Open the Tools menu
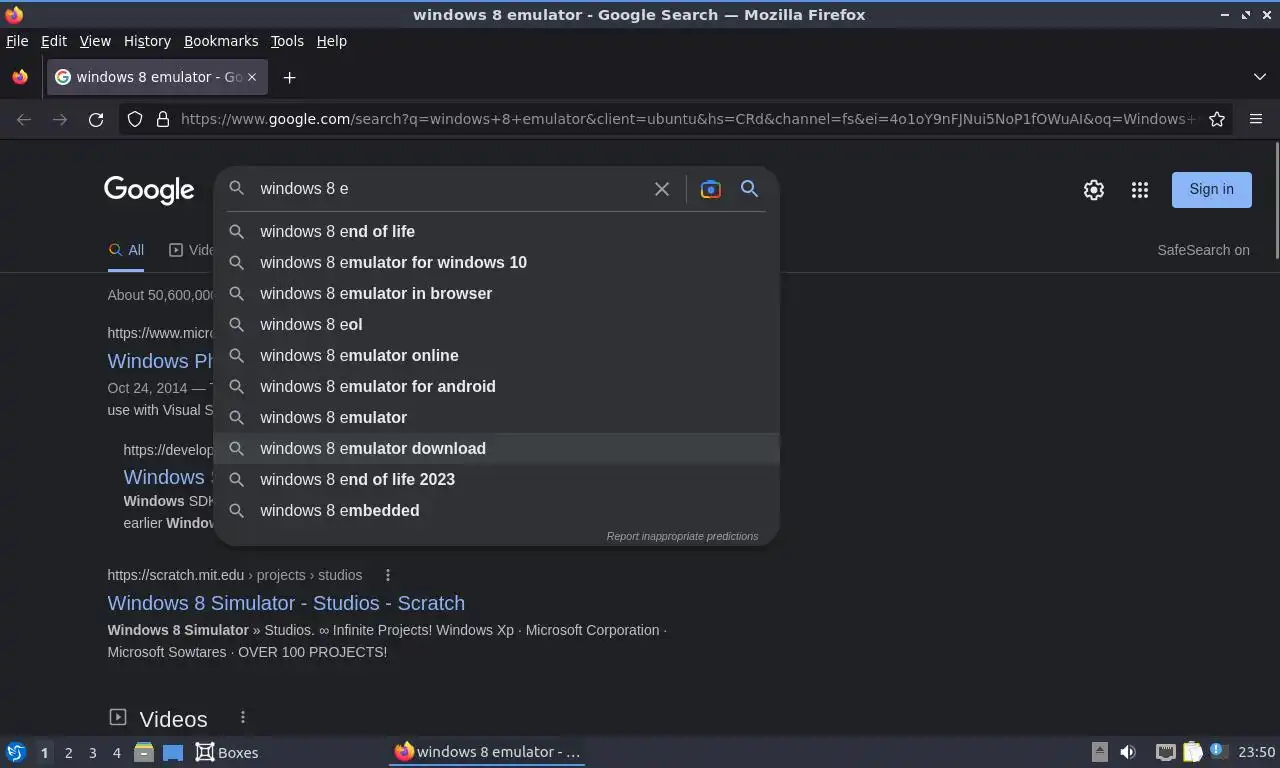Viewport: 1280px width, 768px height. [287, 41]
